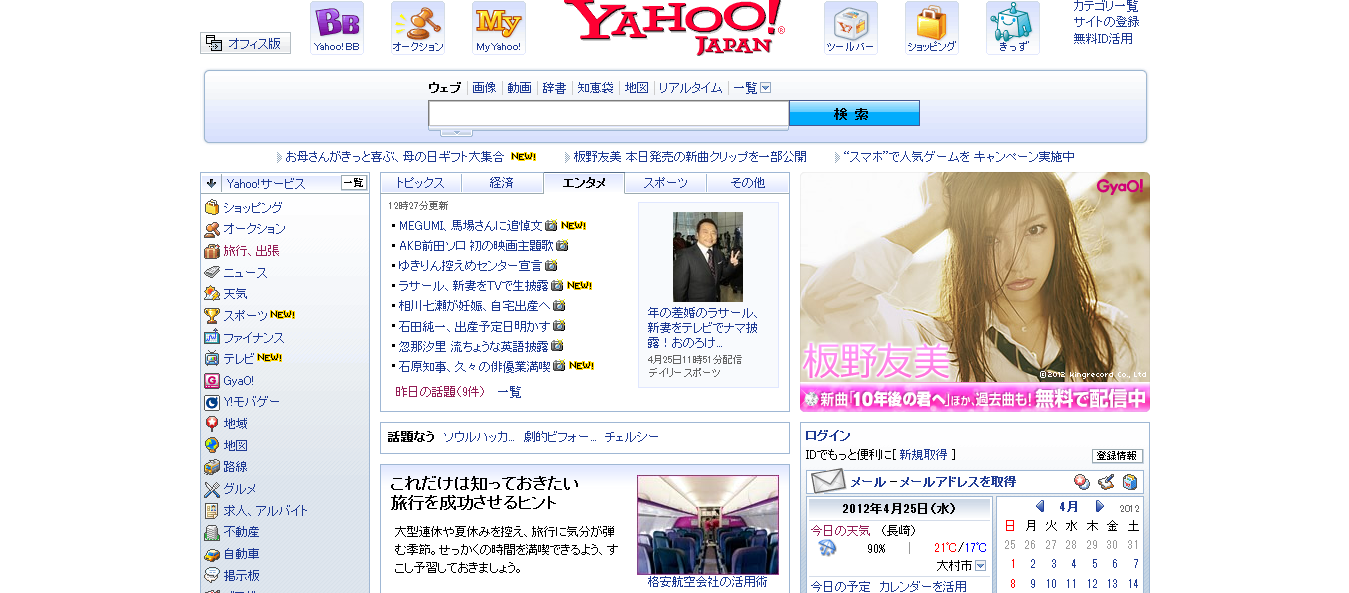Open the 無料ID活用 link
Screen dimensions: 1349x593
pyautogui.click(x=1103, y=38)
